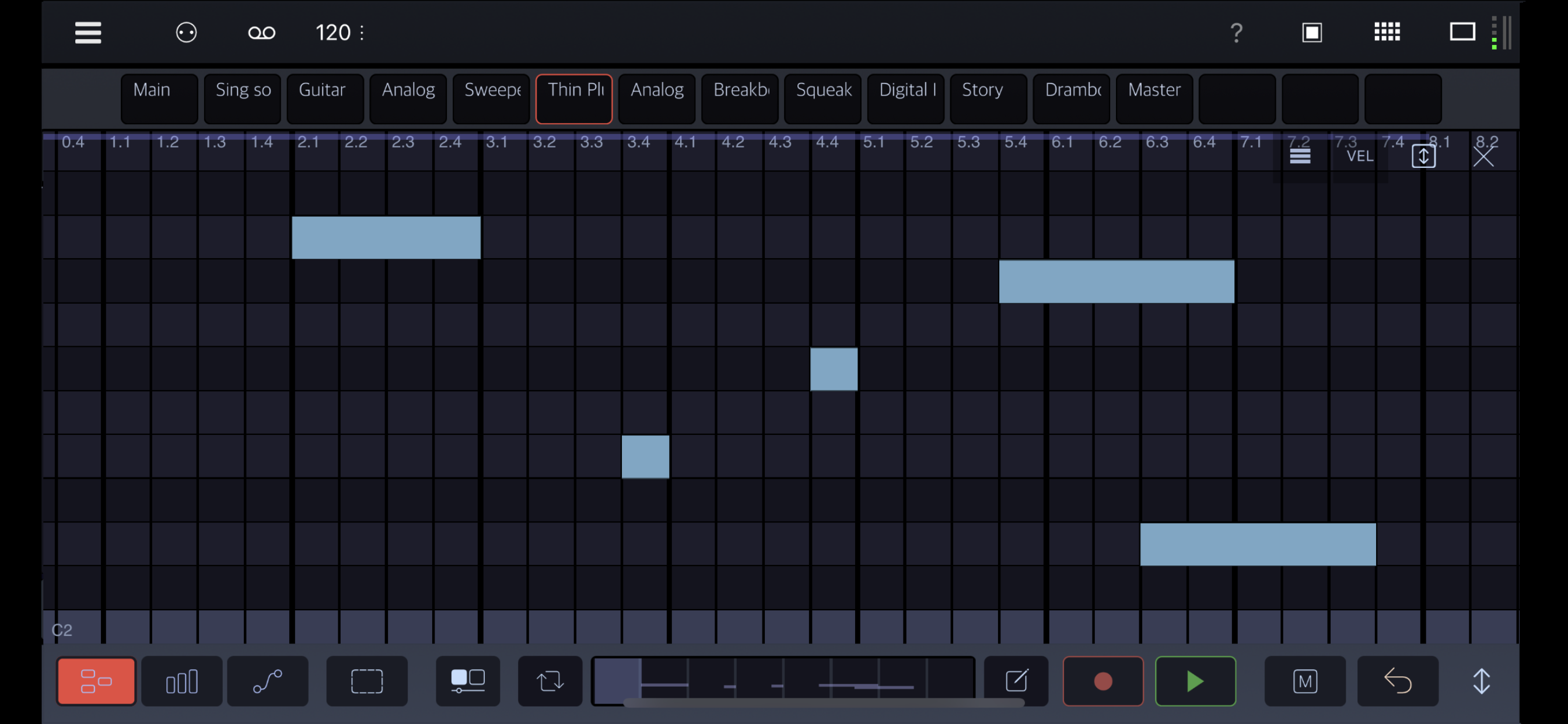This screenshot has width=1568, height=724.
Task: Open the pad grid view icon
Action: [x=1387, y=32]
